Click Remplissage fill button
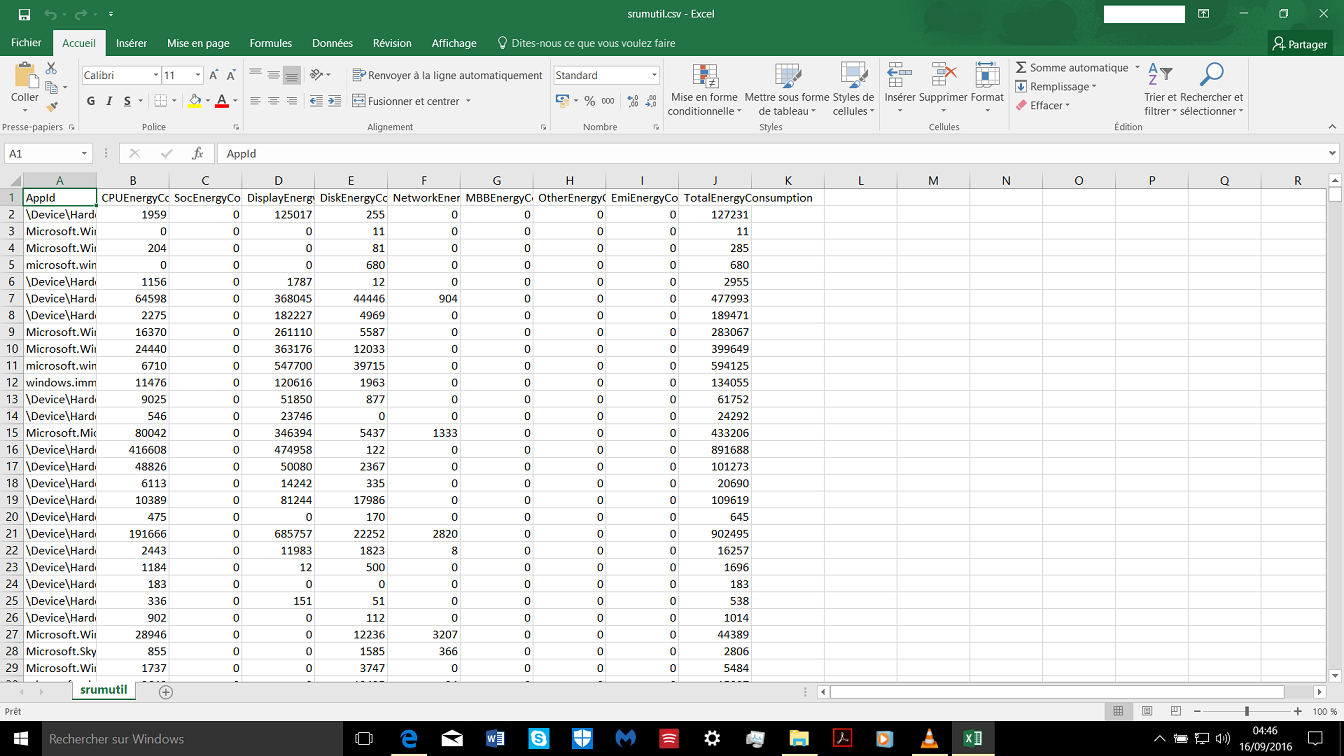 [1056, 87]
